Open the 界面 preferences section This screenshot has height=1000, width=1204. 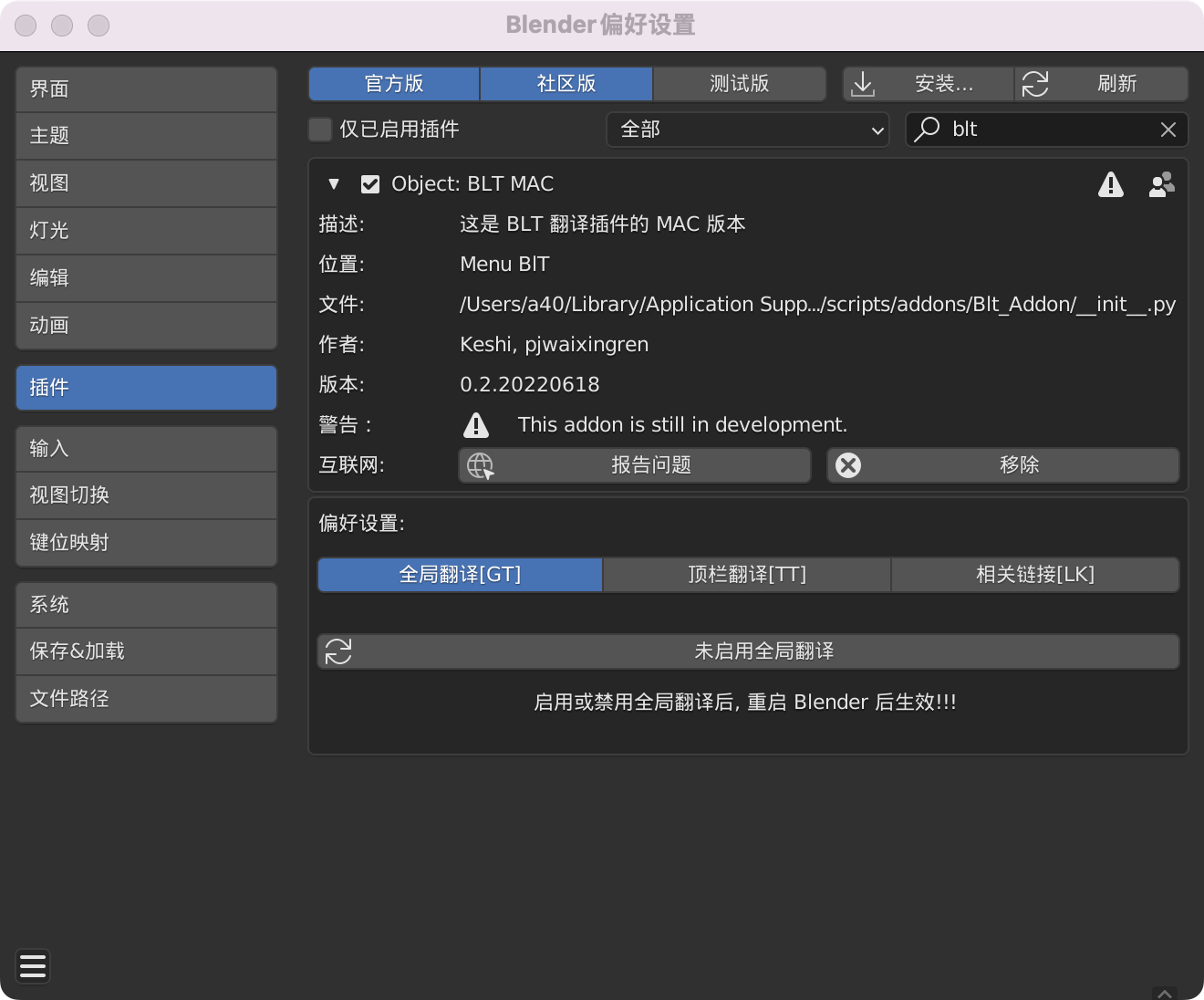pyautogui.click(x=146, y=89)
